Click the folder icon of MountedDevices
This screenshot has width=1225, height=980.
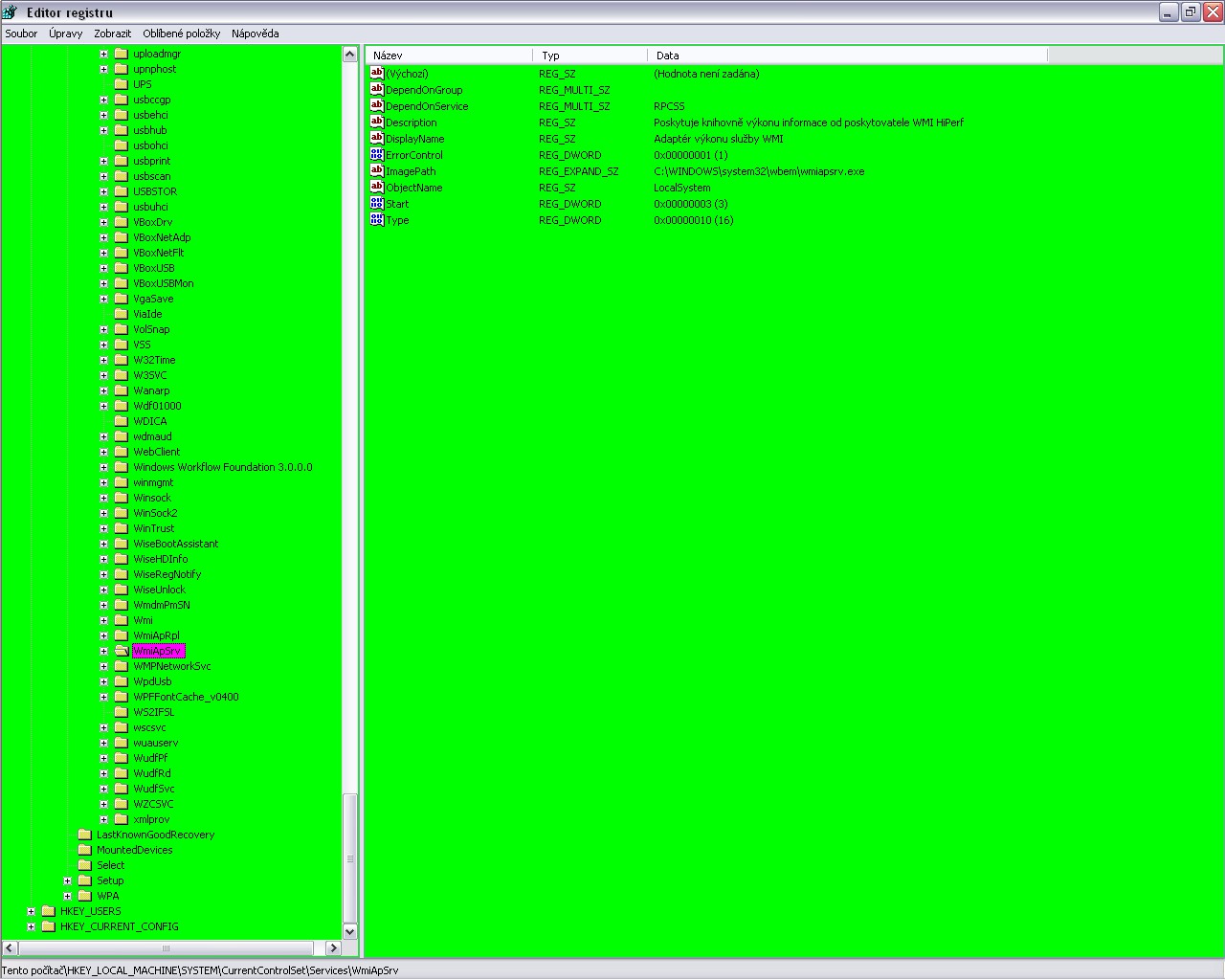point(85,850)
